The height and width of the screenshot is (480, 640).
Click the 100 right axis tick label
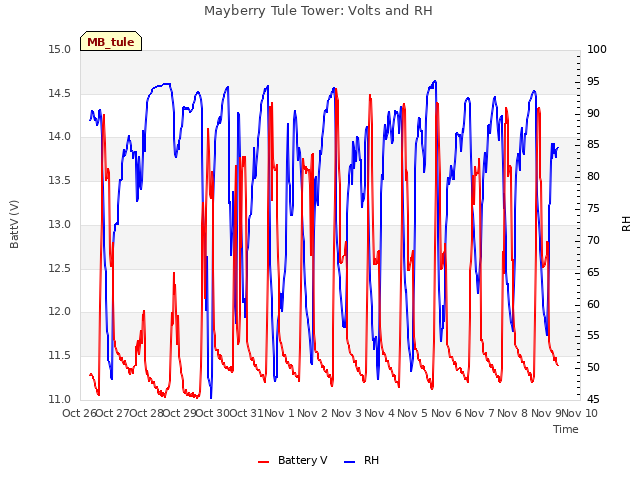coord(597,49)
